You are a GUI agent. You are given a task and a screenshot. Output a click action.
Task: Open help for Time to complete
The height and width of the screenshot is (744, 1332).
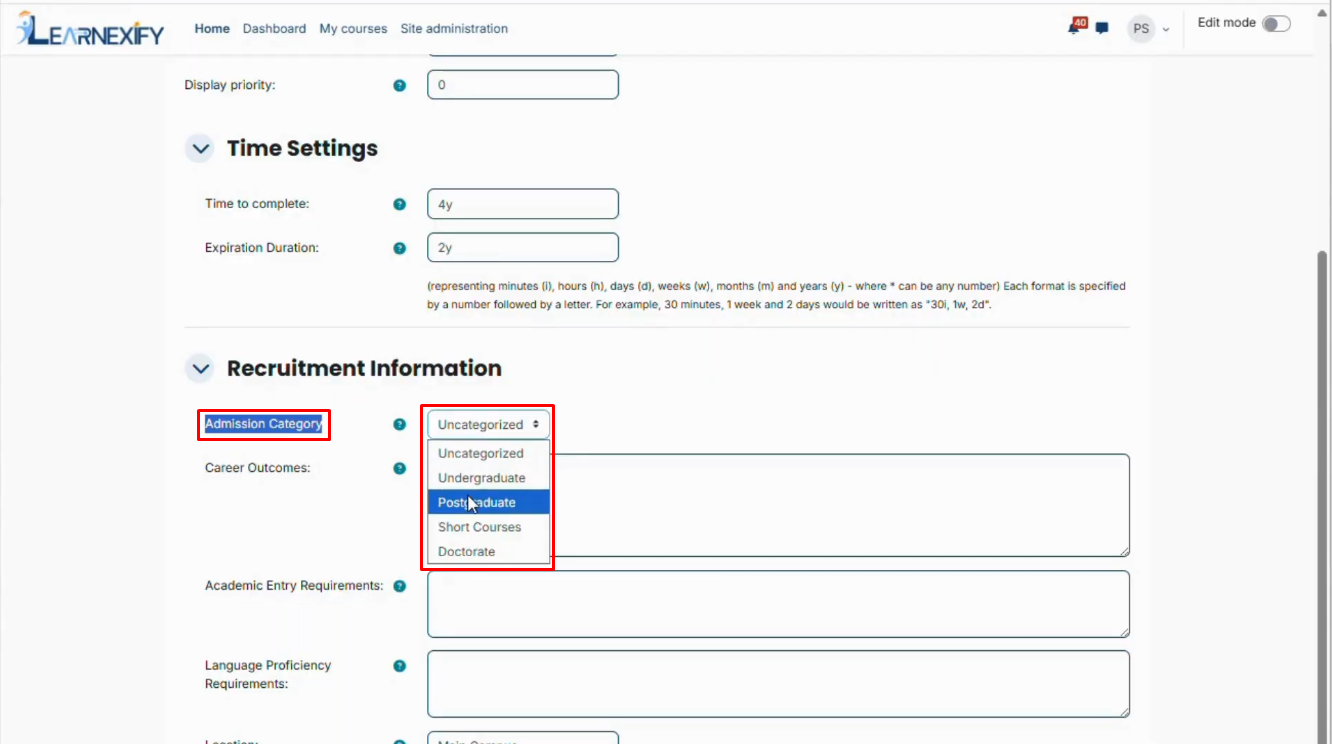(x=400, y=204)
